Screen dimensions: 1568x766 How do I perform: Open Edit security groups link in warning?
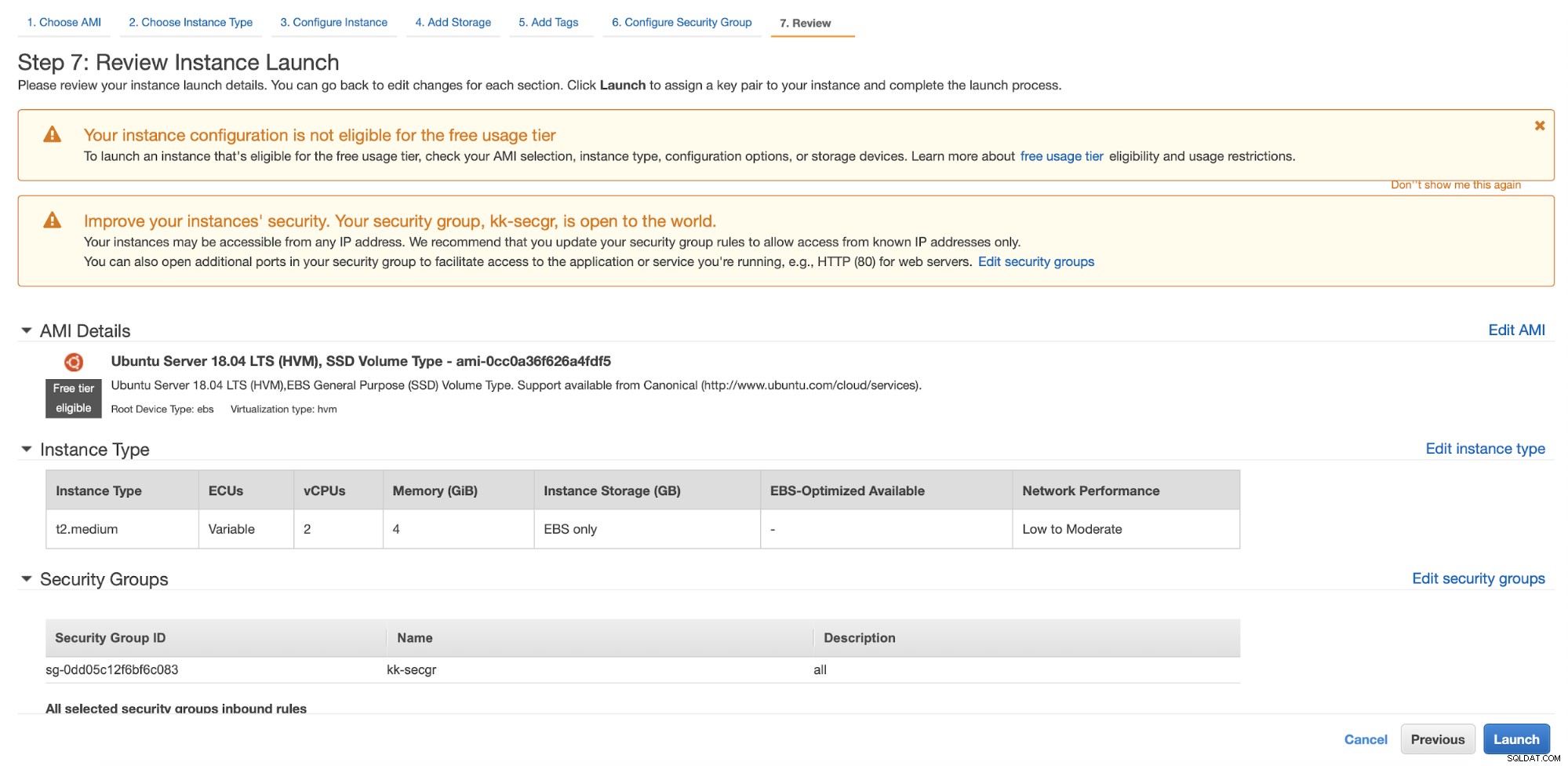pyautogui.click(x=1036, y=262)
